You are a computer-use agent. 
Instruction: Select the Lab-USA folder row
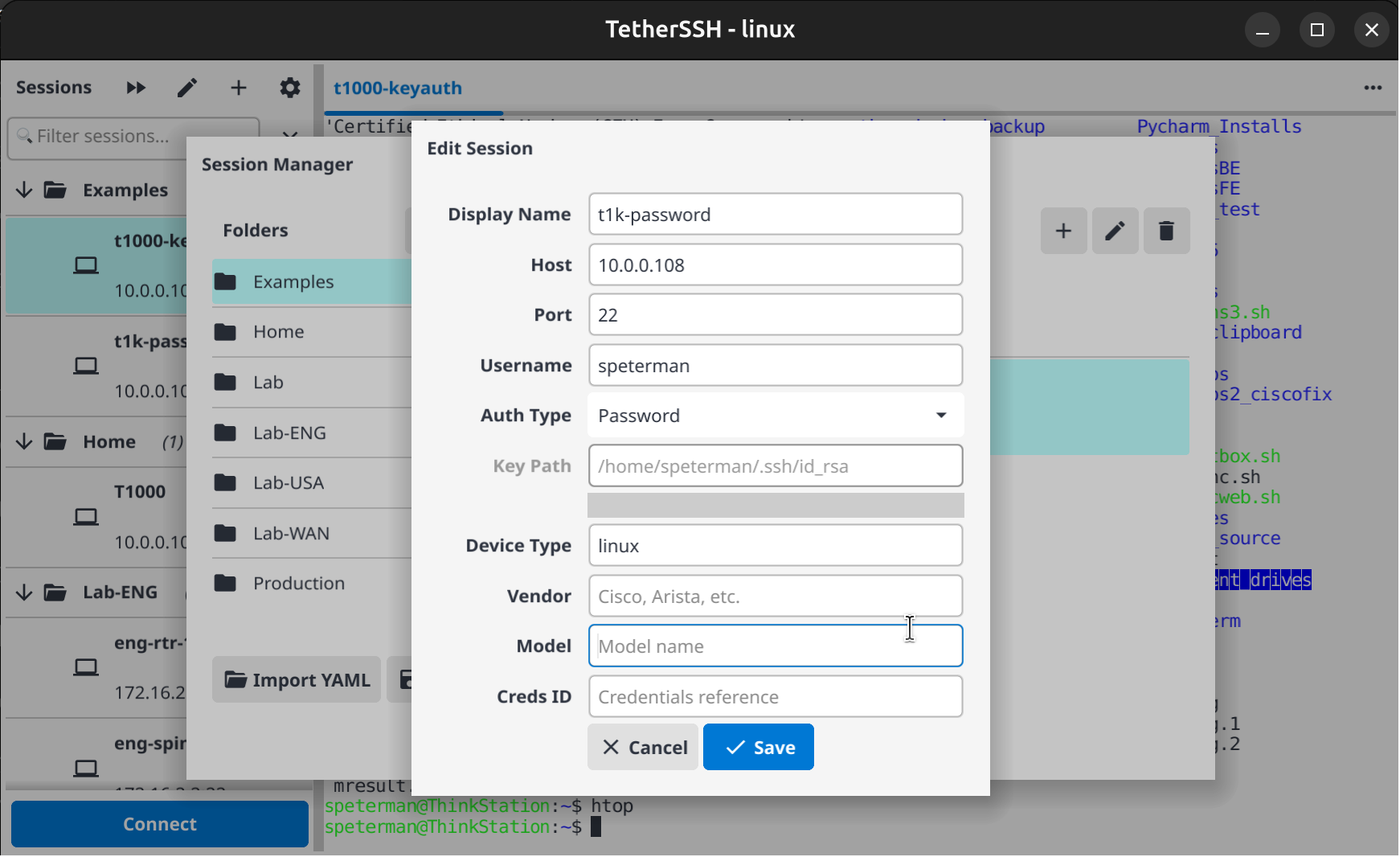coord(312,482)
